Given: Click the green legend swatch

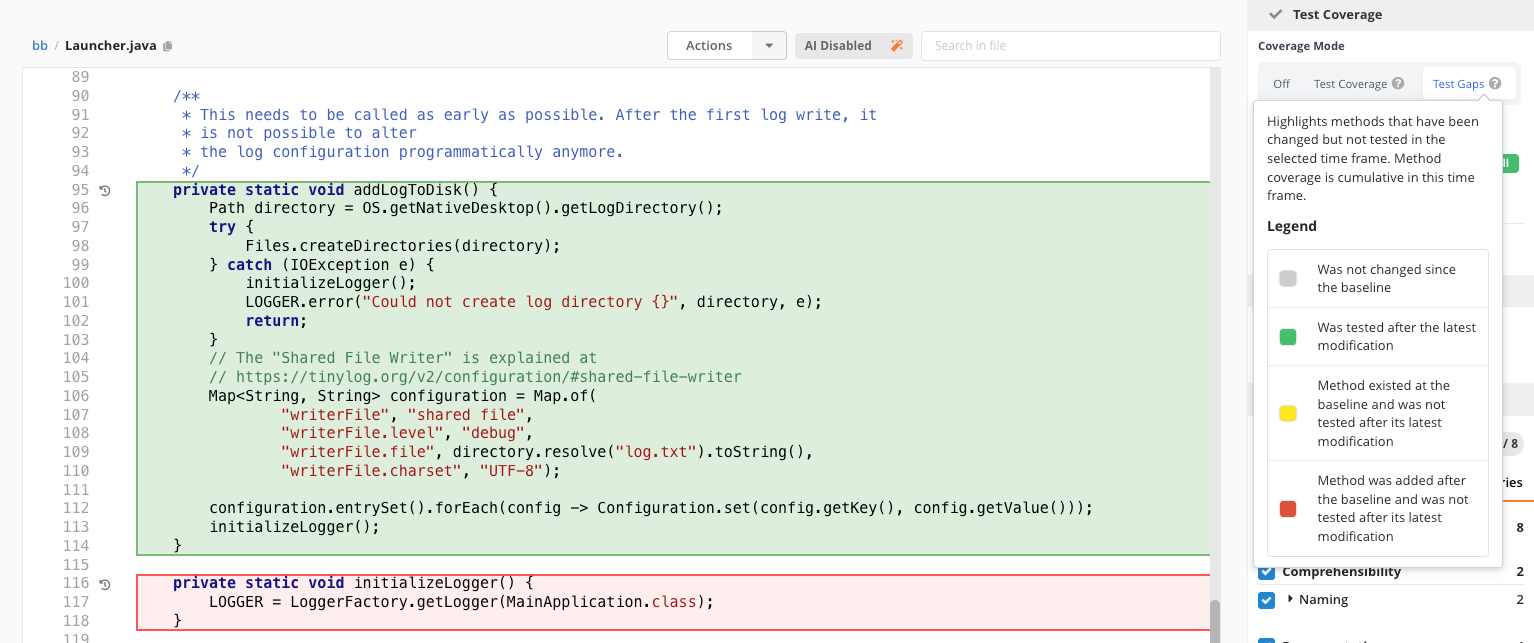Looking at the screenshot, I should click(1288, 337).
